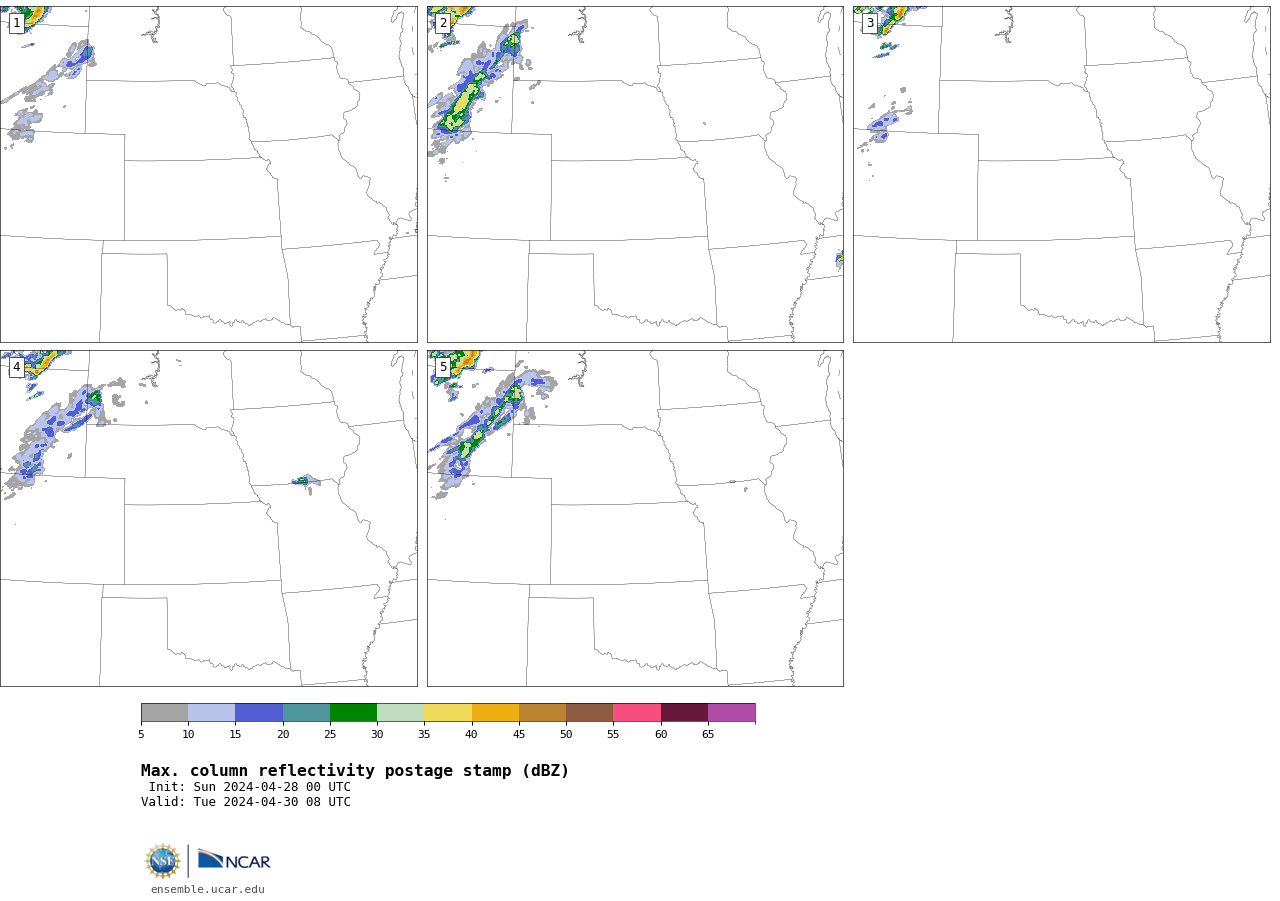Click the ensemble.ucar.edu text
Viewport: 1280px width, 901px height.
point(208,889)
